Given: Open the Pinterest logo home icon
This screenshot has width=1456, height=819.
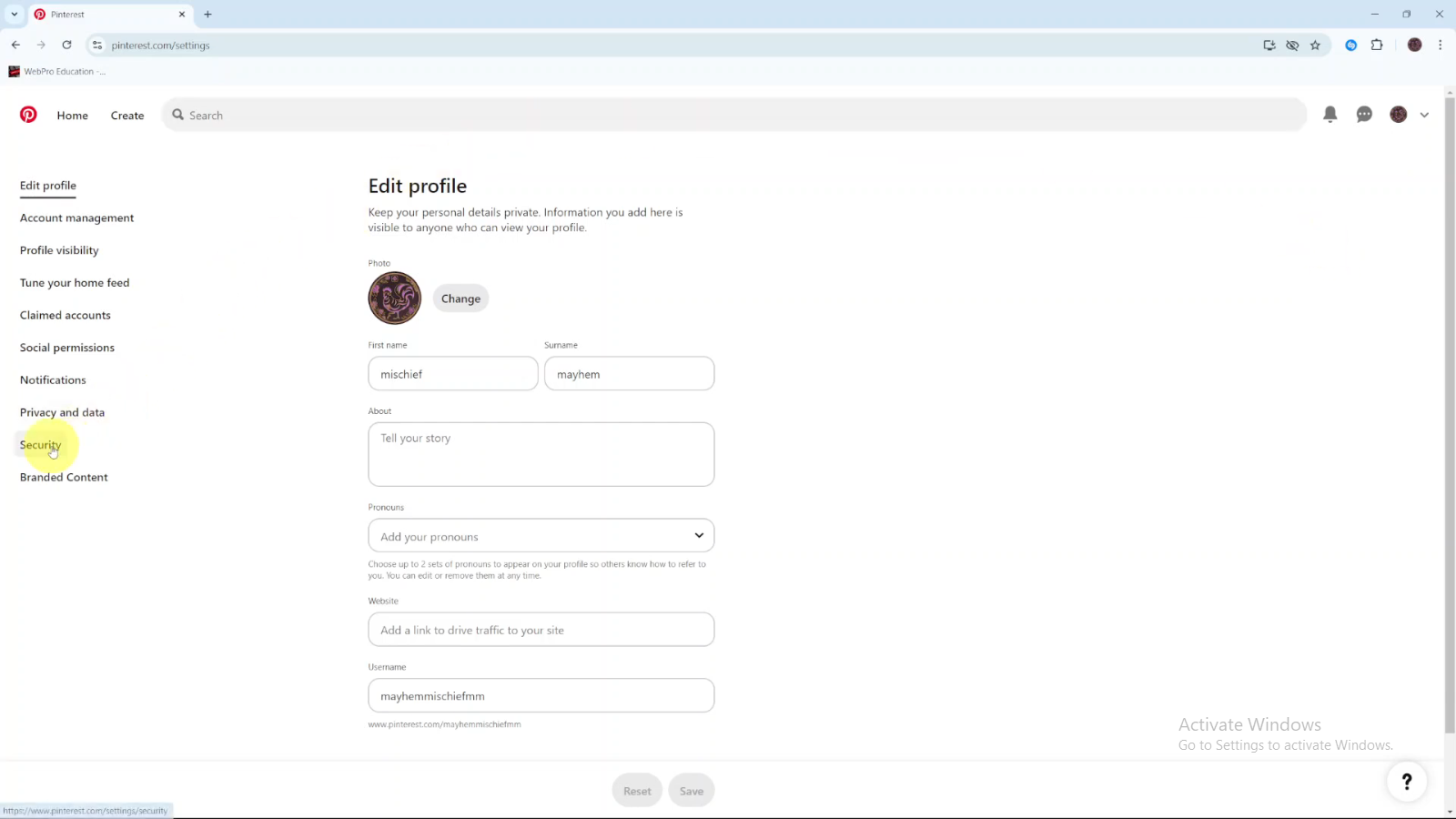Looking at the screenshot, I should (28, 115).
